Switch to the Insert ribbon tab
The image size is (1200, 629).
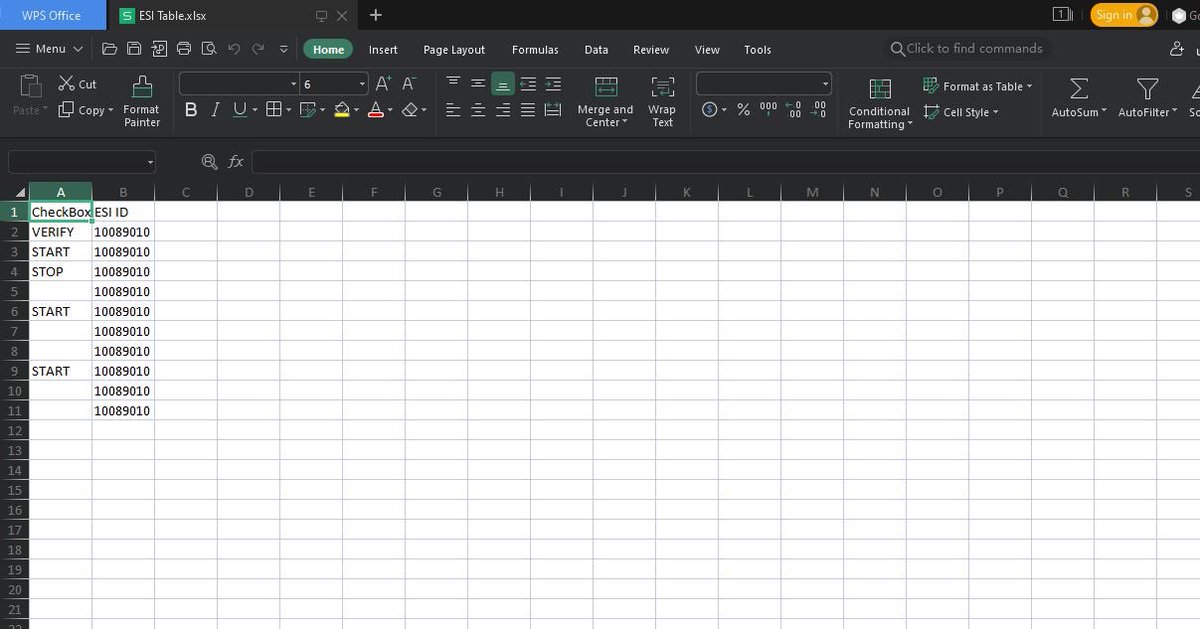coord(383,49)
